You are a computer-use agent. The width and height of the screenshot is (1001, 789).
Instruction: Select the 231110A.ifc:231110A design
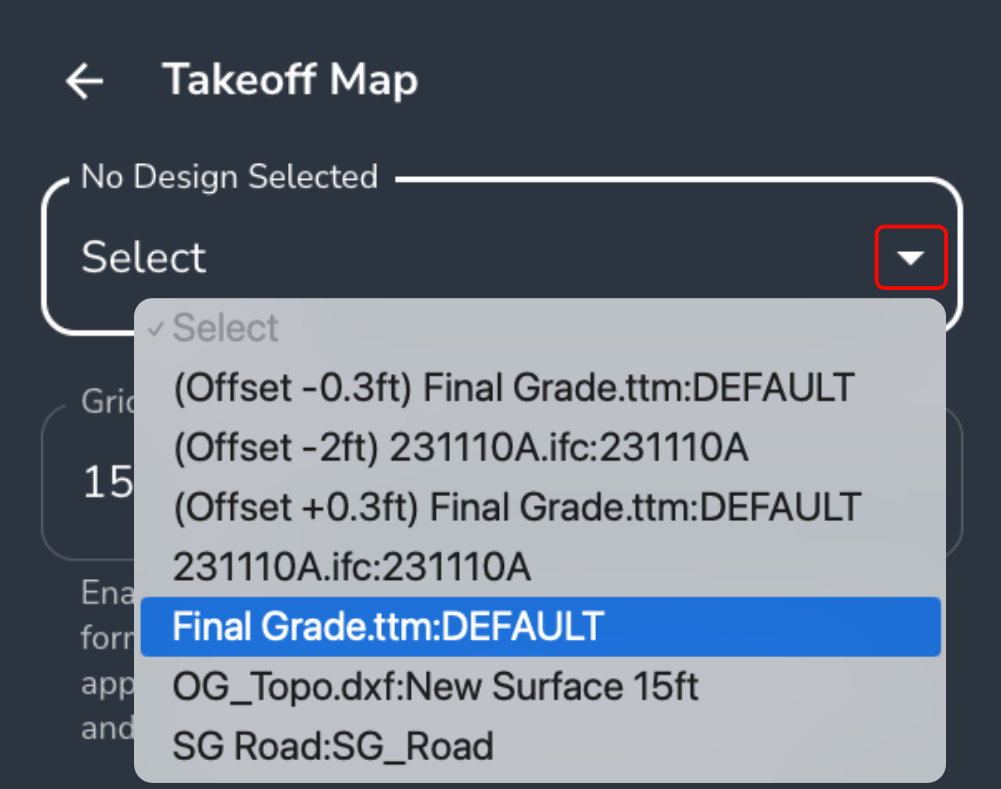point(350,567)
